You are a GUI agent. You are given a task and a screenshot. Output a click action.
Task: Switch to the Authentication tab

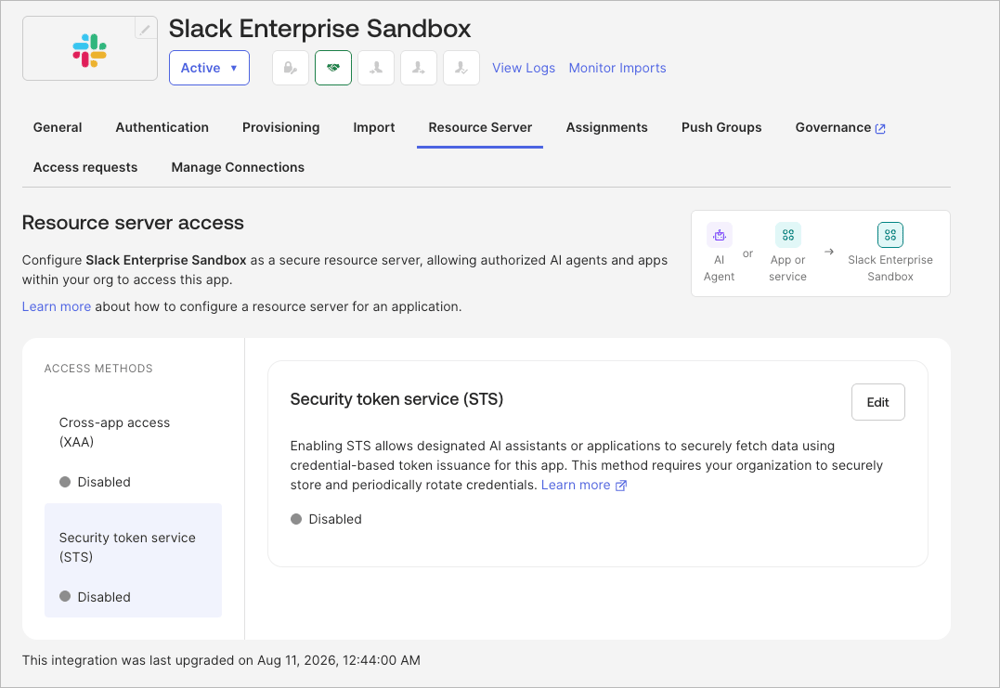point(162,128)
